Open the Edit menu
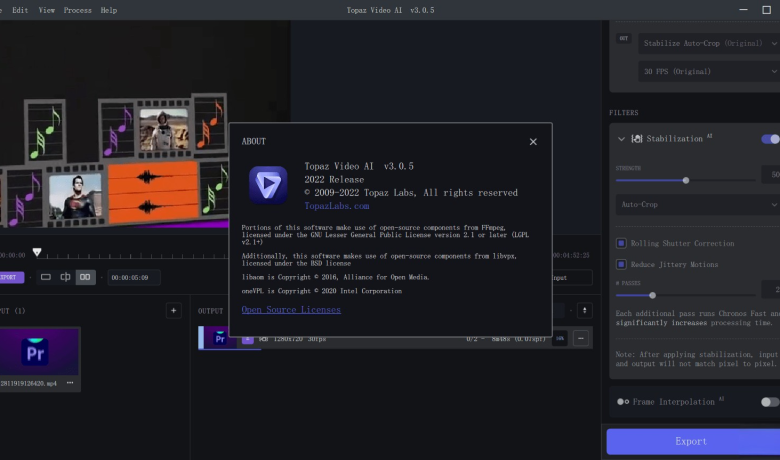The image size is (780, 460). pyautogui.click(x=20, y=10)
